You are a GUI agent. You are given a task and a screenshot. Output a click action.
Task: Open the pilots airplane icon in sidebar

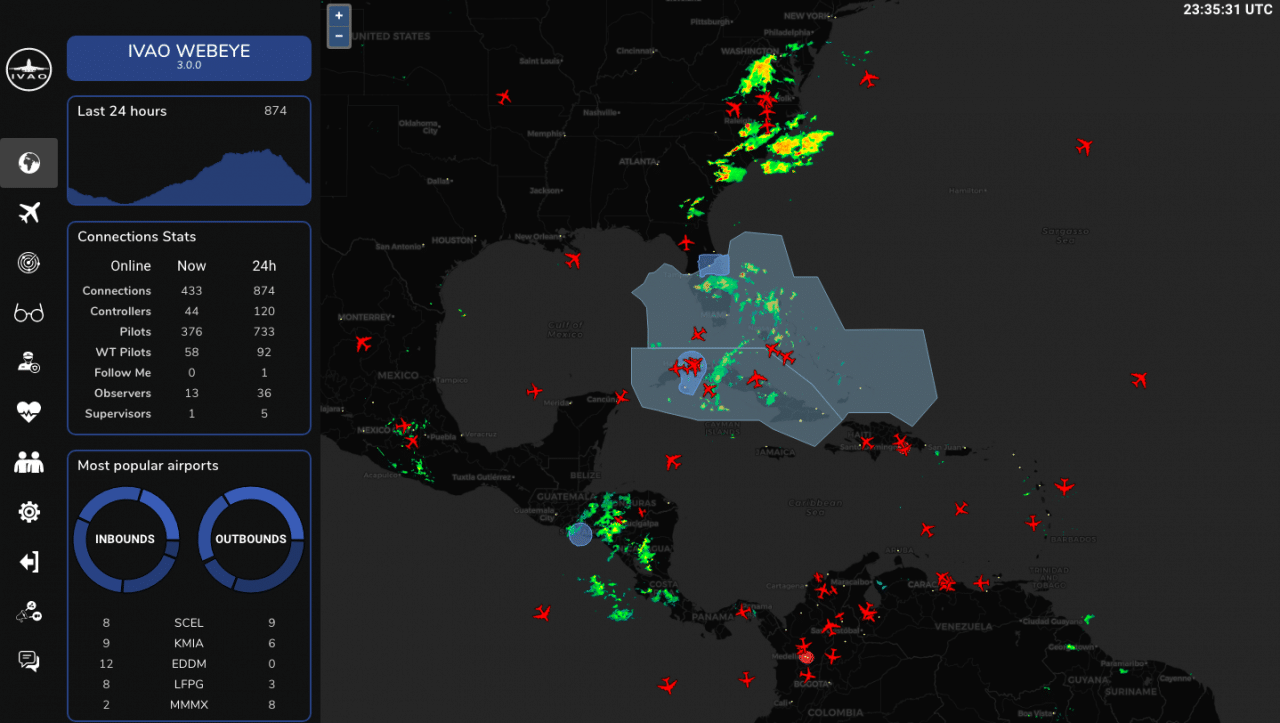click(29, 212)
